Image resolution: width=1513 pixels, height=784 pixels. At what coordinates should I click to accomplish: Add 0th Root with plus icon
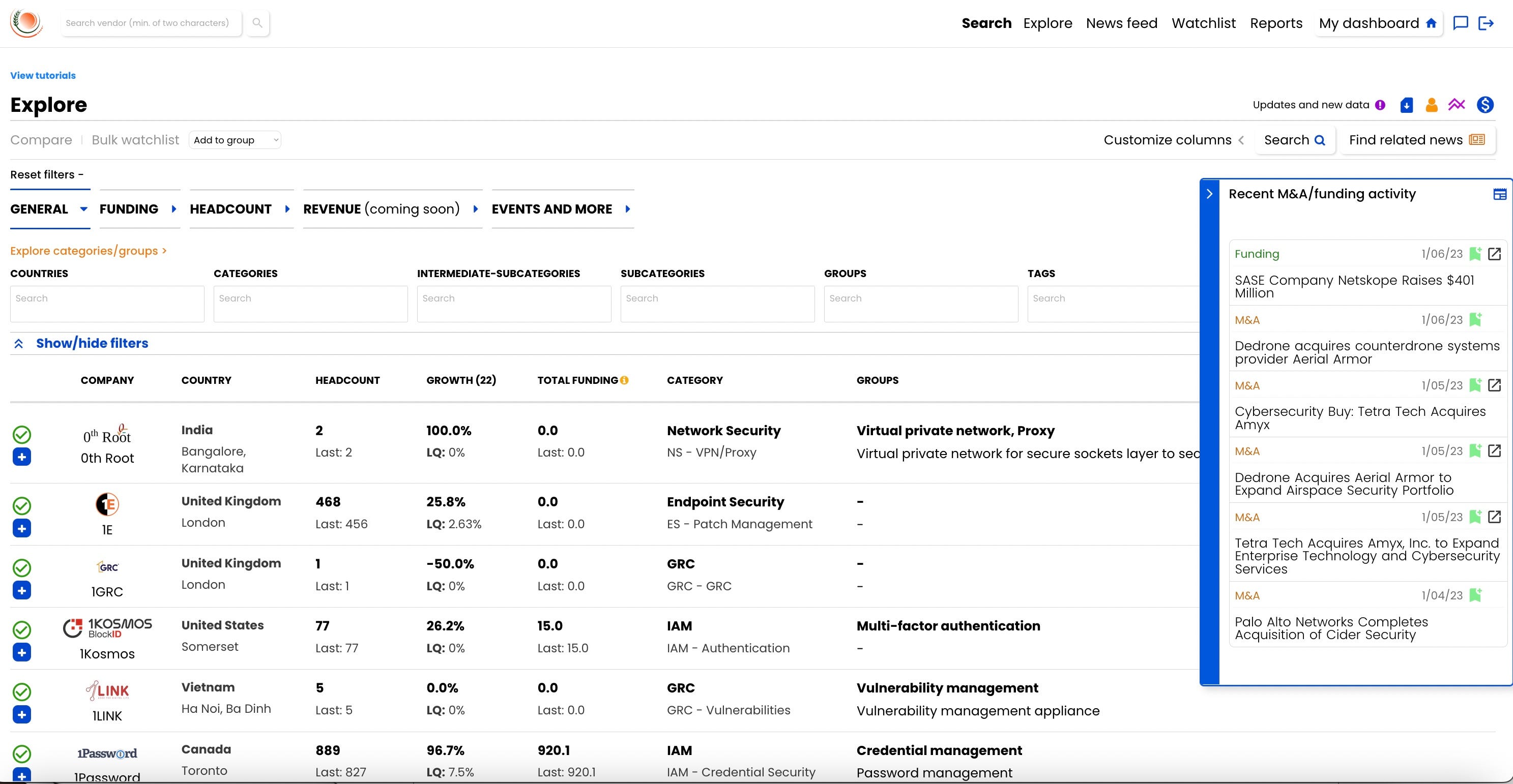tap(22, 457)
